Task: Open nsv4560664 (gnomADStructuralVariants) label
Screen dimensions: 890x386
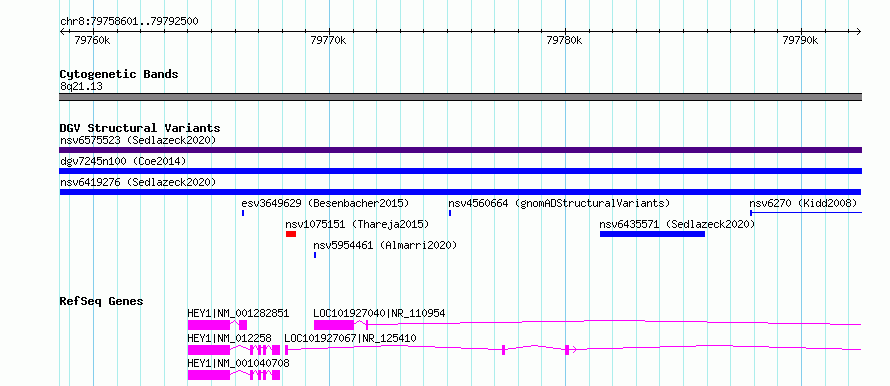Action: coord(559,203)
